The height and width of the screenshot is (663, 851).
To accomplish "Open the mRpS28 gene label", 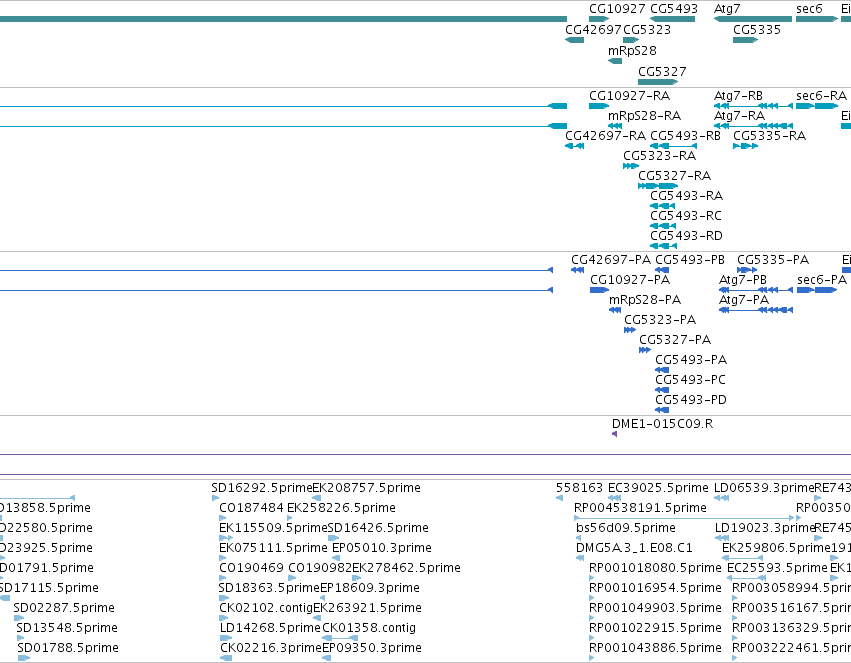I will tap(632, 51).
